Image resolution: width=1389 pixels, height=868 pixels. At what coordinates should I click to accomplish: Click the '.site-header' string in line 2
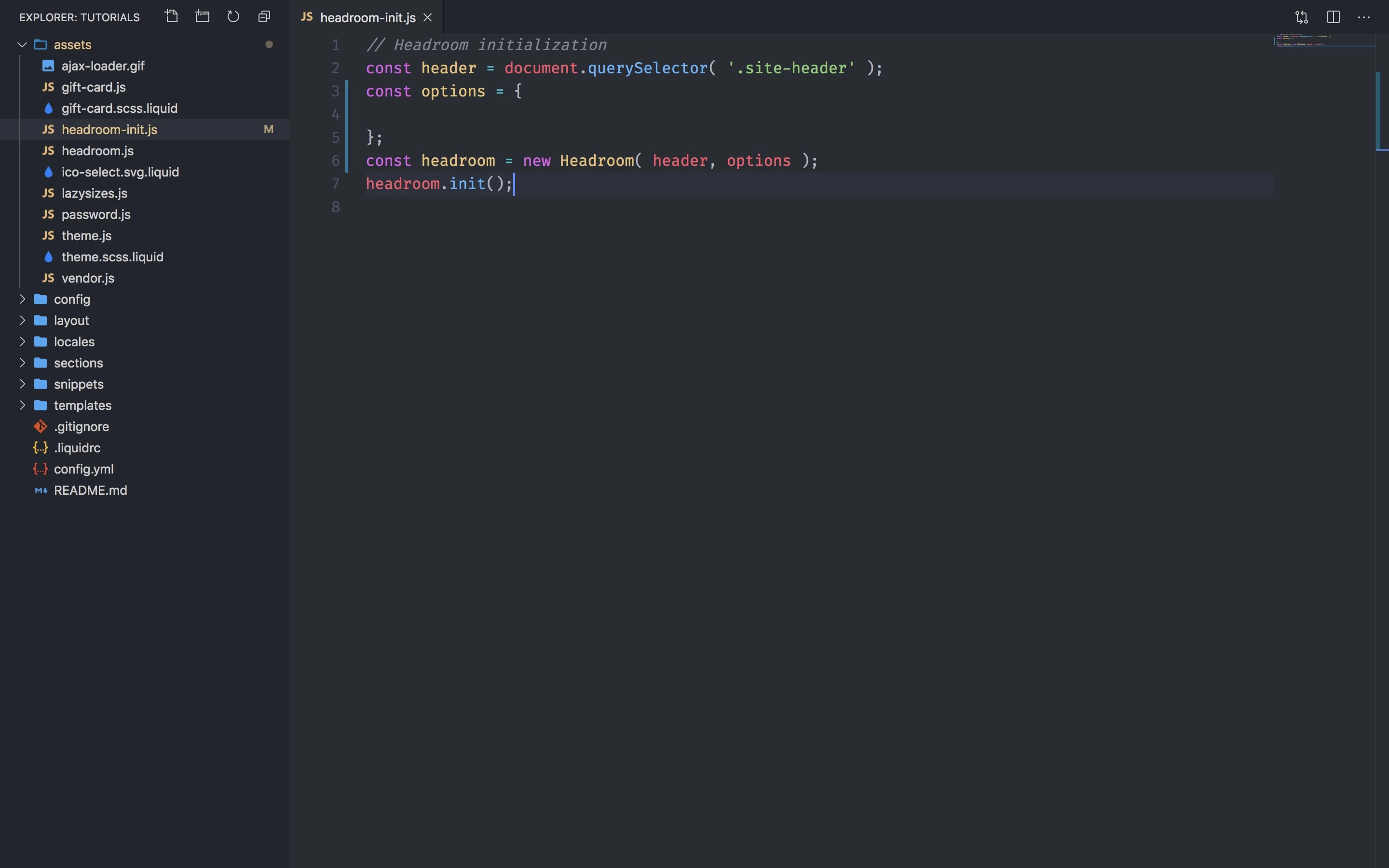[x=791, y=68]
